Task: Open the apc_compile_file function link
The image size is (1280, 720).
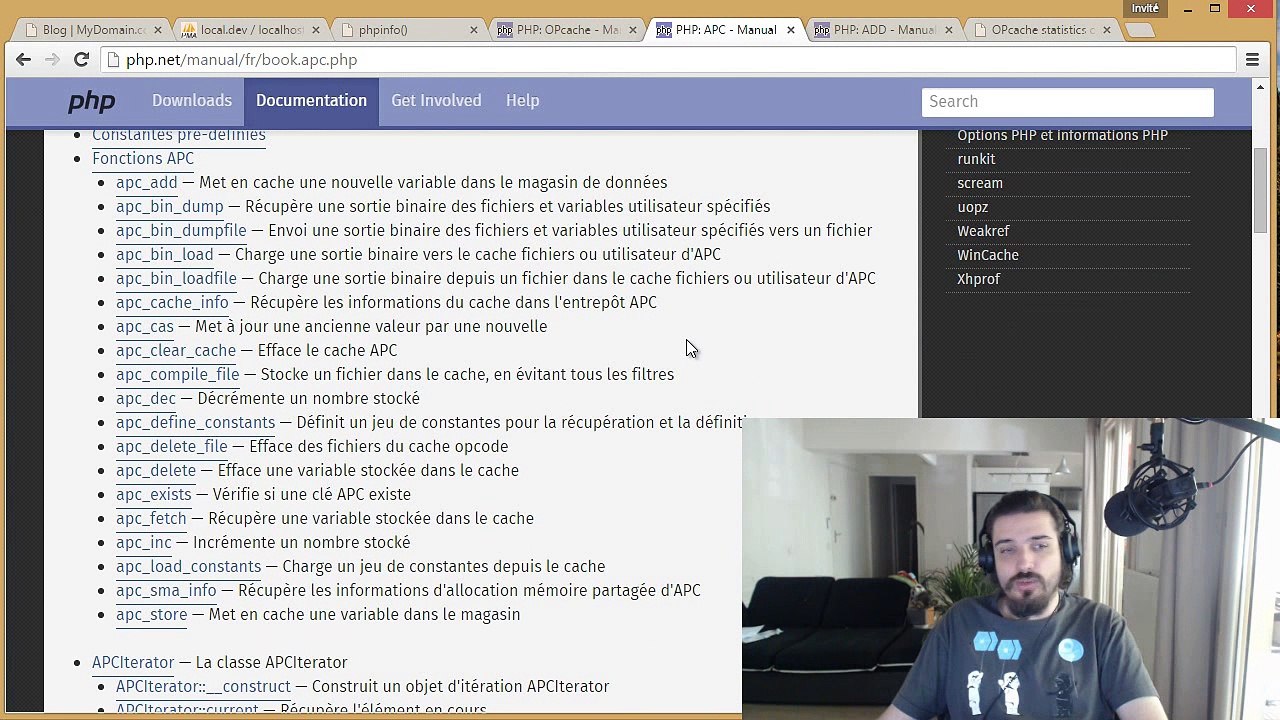Action: coord(177,375)
